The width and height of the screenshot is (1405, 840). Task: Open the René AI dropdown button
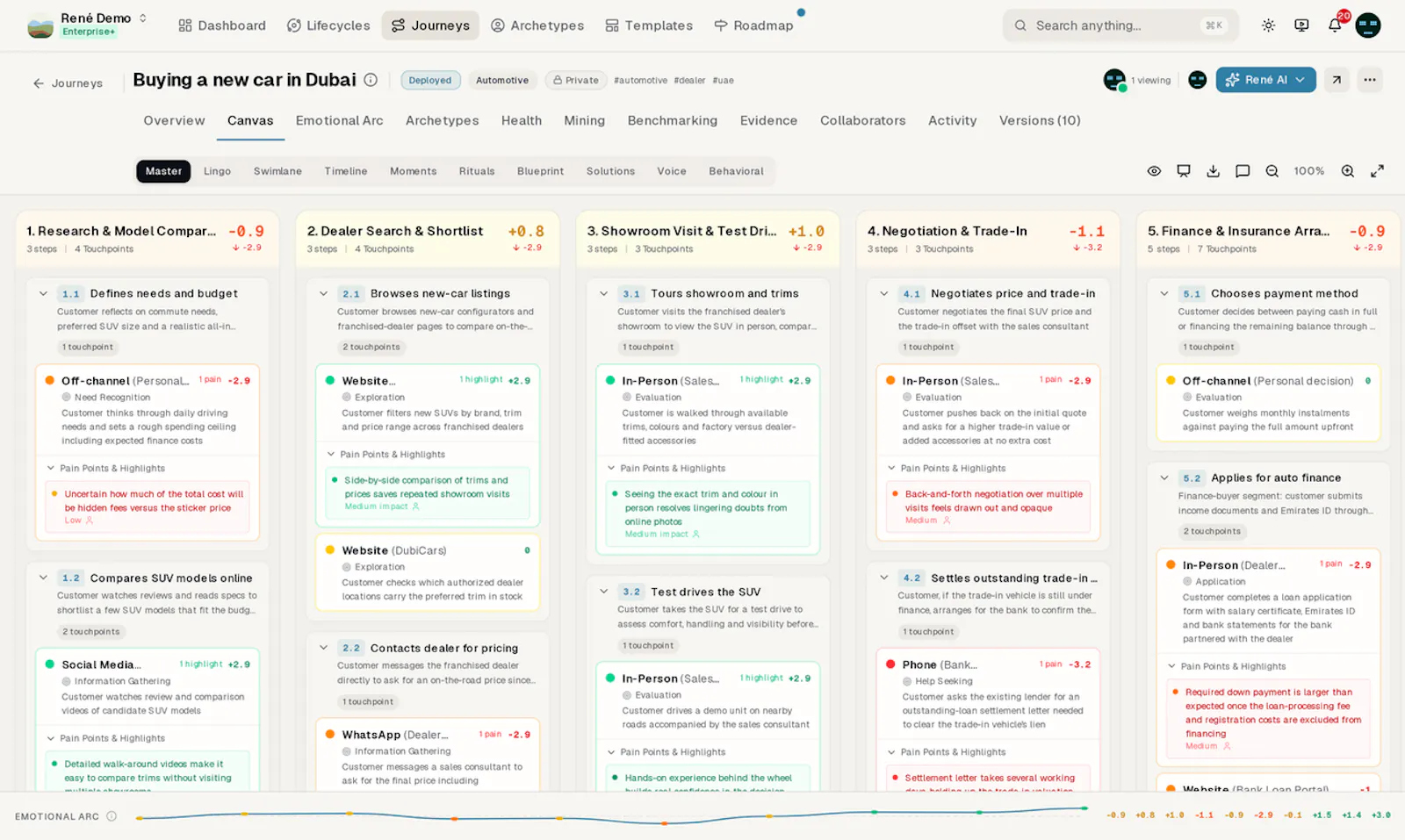click(1265, 80)
